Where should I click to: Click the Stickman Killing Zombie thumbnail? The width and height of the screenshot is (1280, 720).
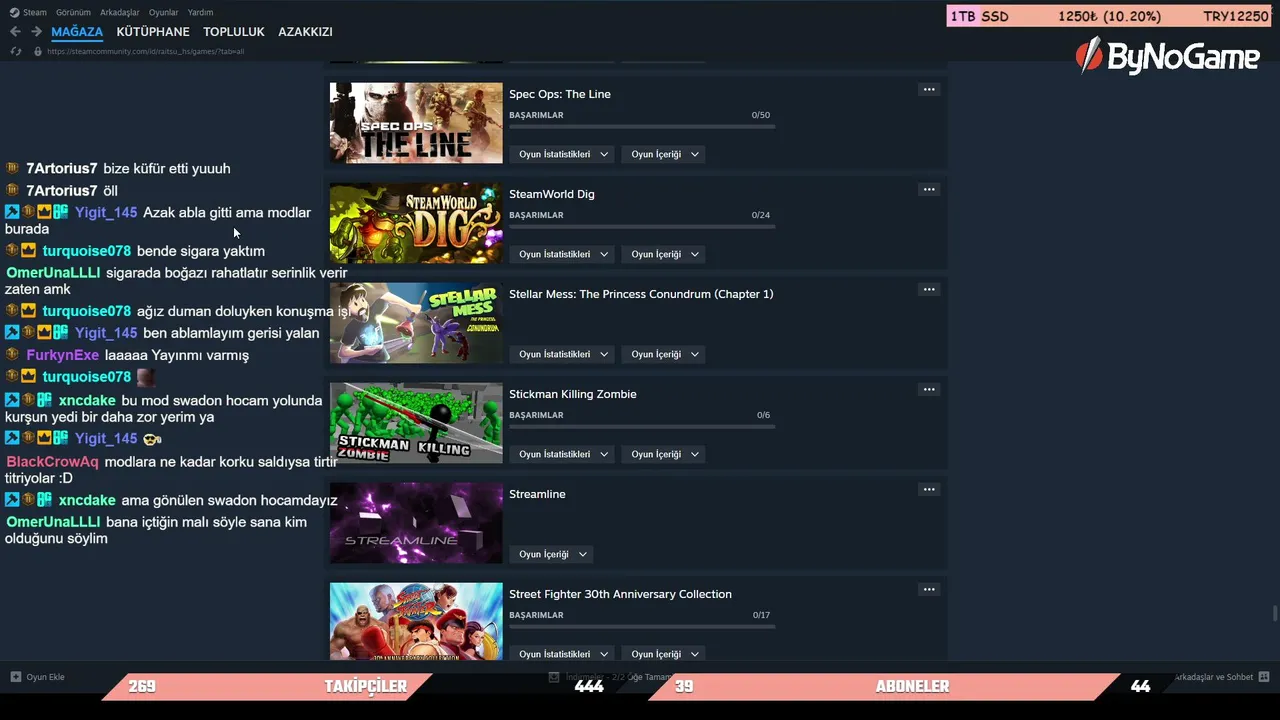click(416, 423)
